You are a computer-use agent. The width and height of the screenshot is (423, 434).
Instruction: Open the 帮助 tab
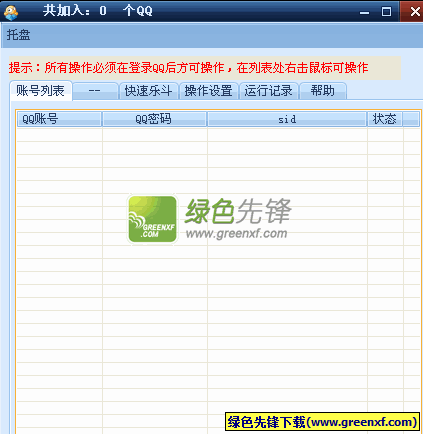click(x=322, y=91)
